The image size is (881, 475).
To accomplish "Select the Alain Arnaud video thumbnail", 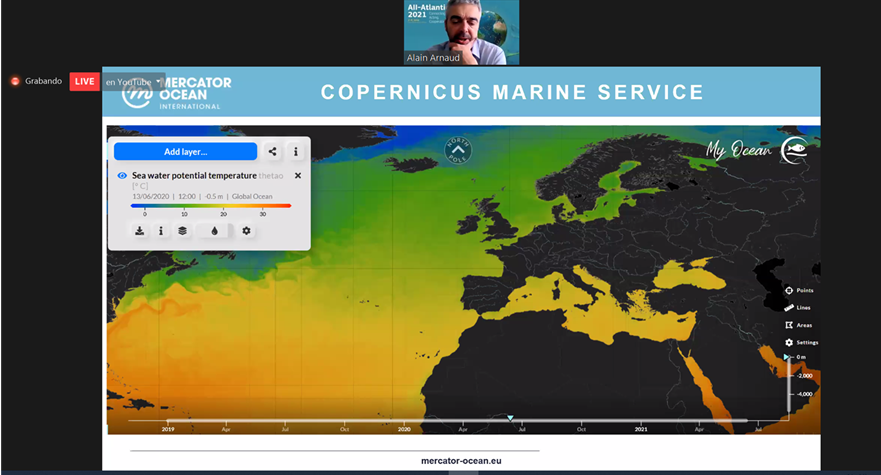I will (461, 32).
